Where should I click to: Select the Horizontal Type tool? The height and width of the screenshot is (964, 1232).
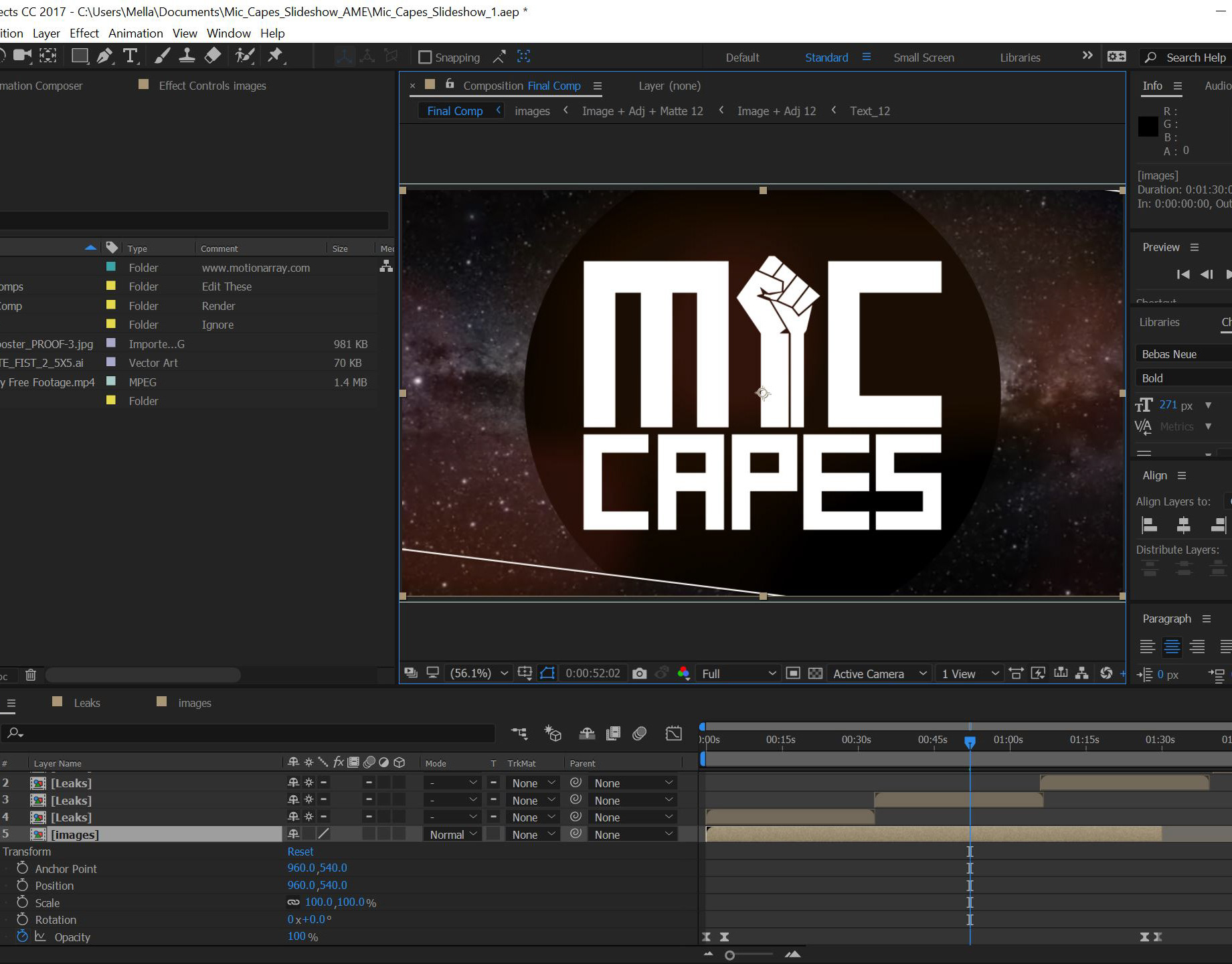[x=130, y=56]
